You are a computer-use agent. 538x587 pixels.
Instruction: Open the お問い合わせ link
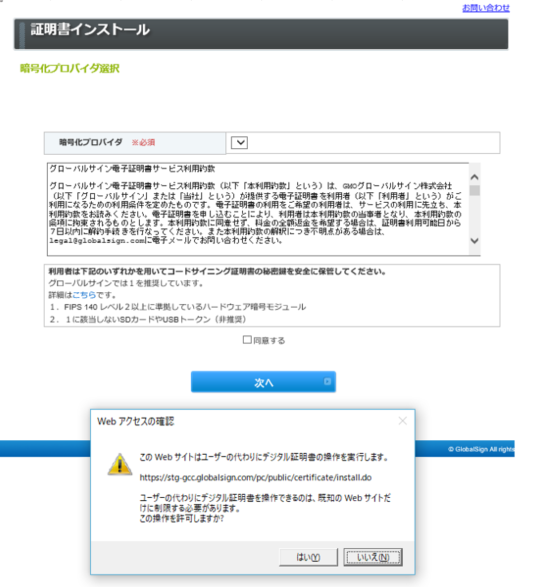pyautogui.click(x=486, y=8)
